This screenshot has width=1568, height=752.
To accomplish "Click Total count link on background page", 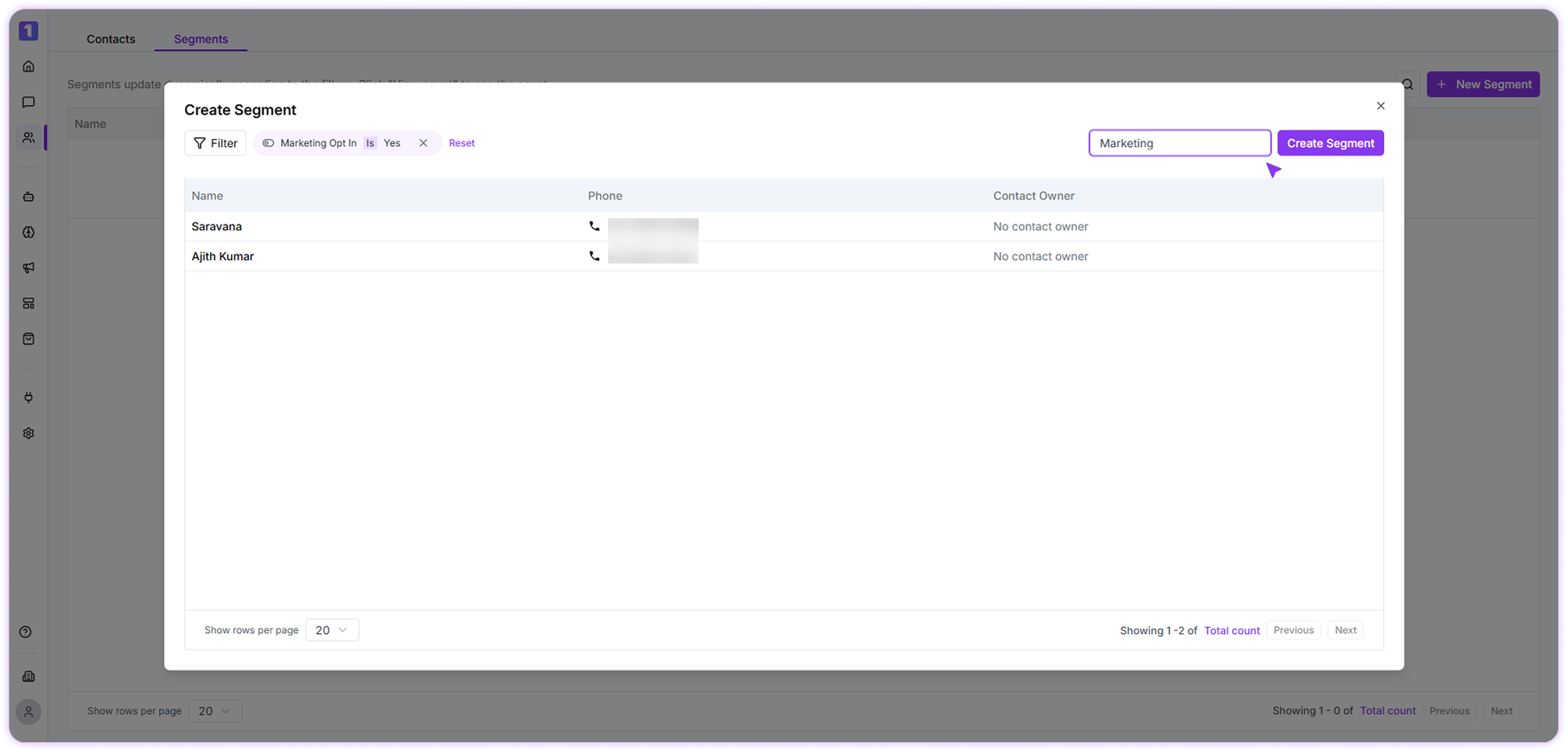I will click(x=1387, y=711).
